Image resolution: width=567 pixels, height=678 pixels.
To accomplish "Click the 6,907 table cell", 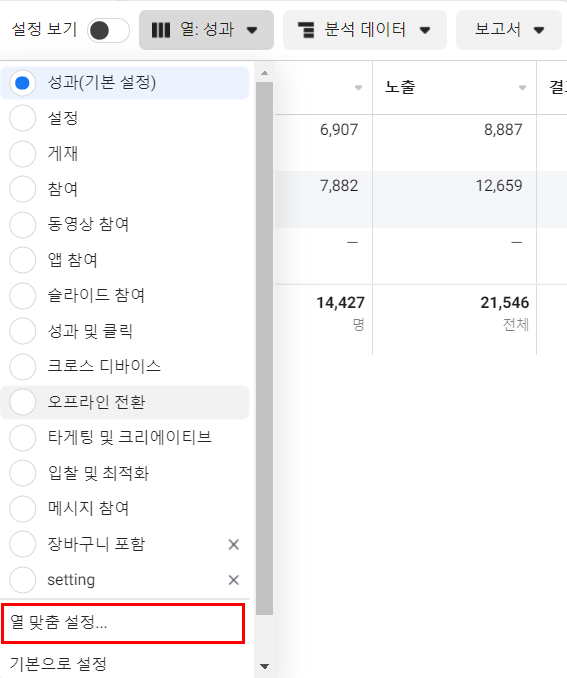I will point(339,129).
